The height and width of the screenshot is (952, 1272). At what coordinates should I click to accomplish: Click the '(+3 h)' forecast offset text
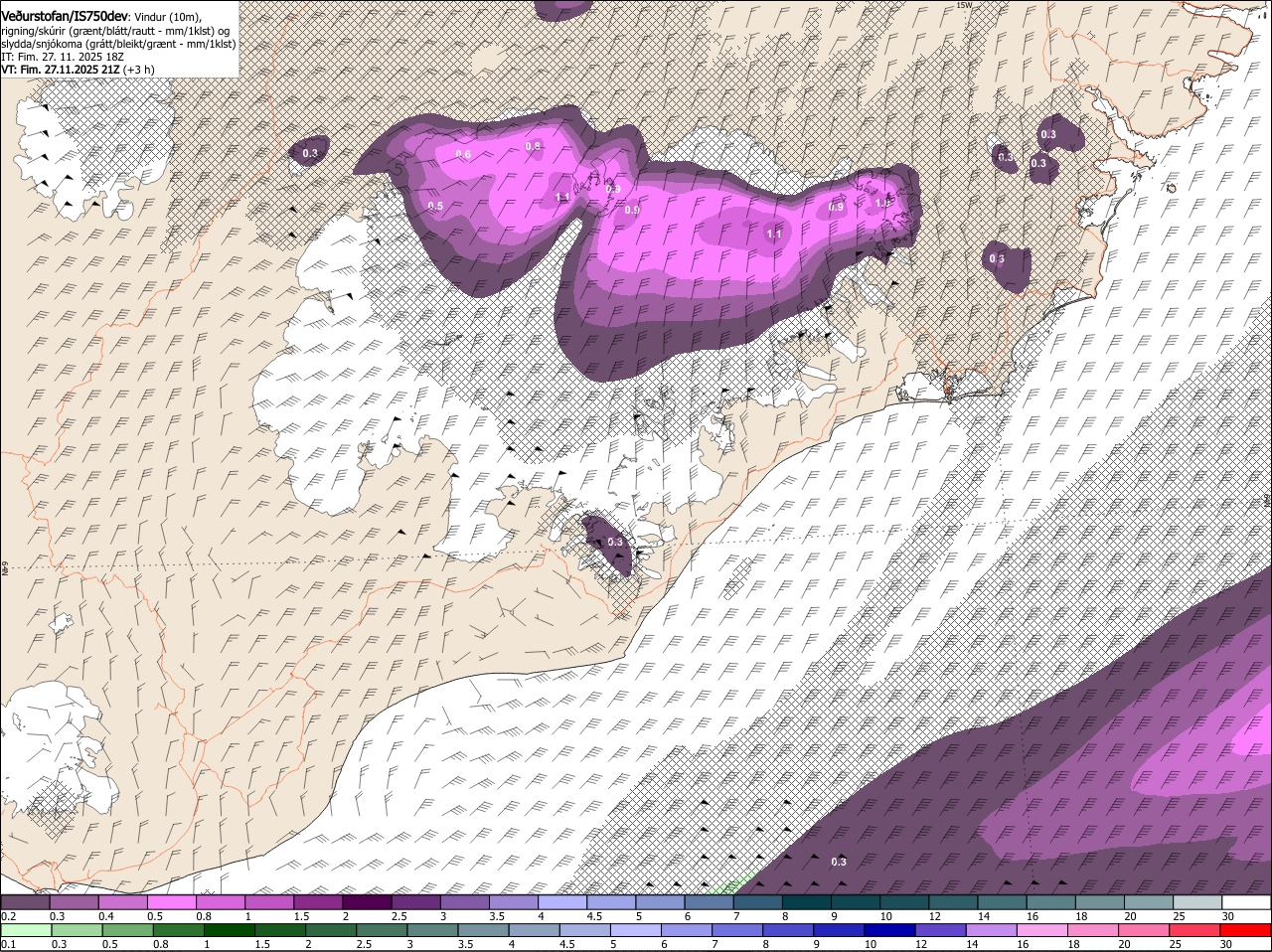[140, 70]
